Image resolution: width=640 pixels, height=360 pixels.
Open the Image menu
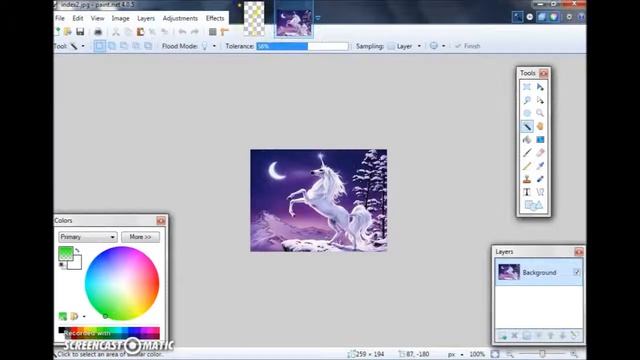tap(120, 18)
